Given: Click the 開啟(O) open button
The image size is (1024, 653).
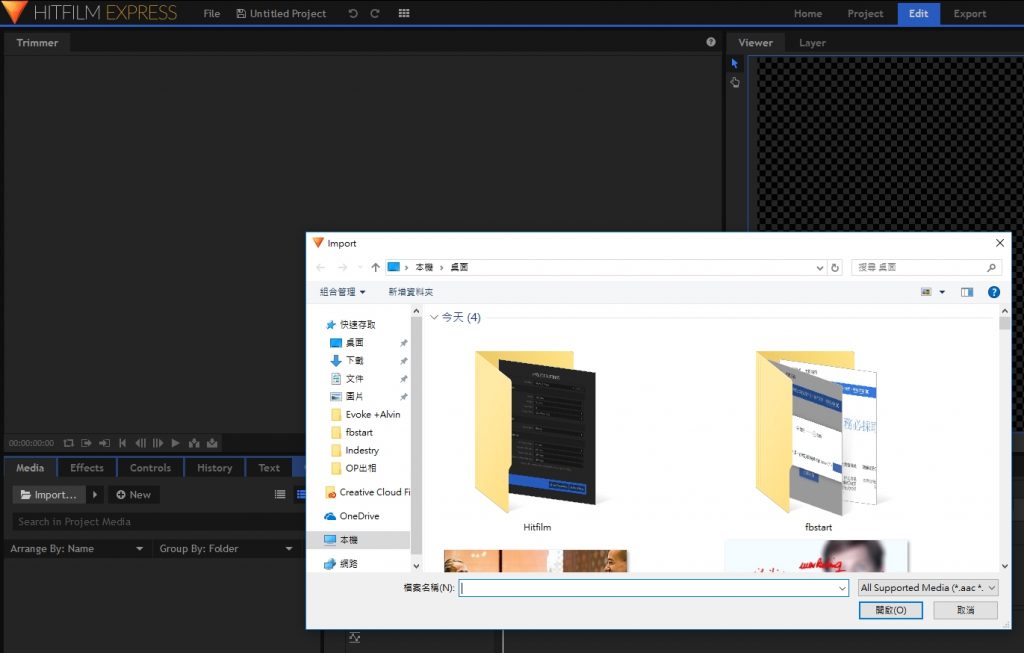Looking at the screenshot, I should pos(890,610).
